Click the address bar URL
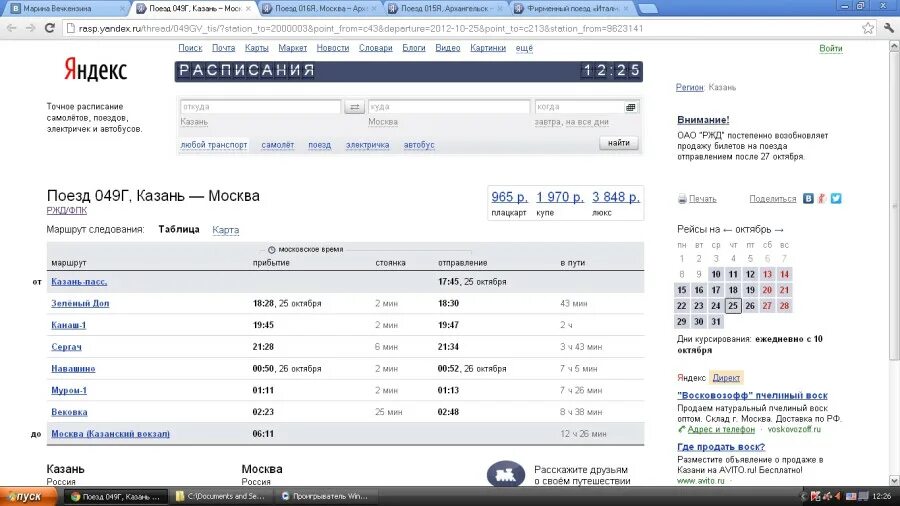 coord(361,28)
